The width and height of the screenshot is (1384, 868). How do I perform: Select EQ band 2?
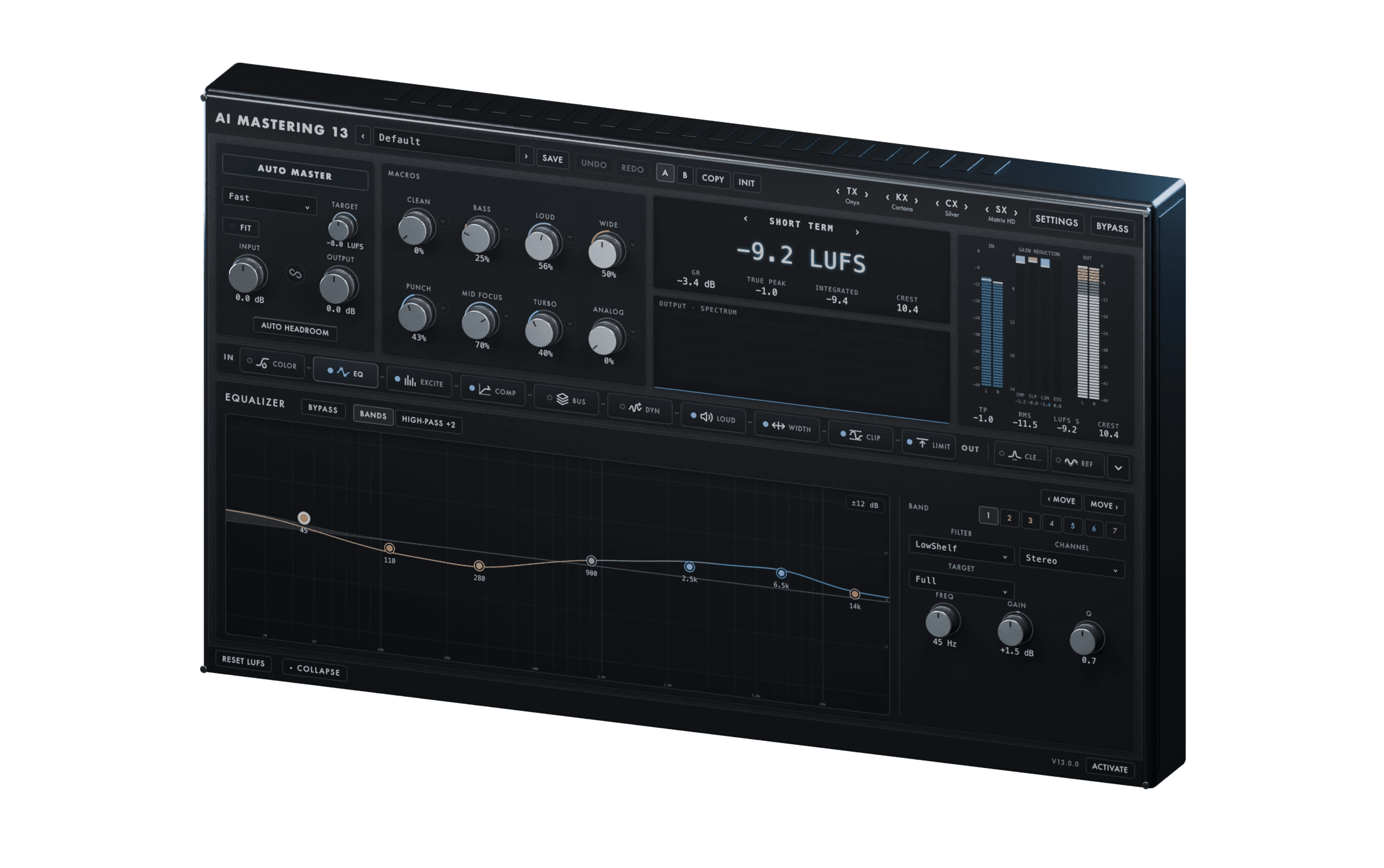[1009, 518]
